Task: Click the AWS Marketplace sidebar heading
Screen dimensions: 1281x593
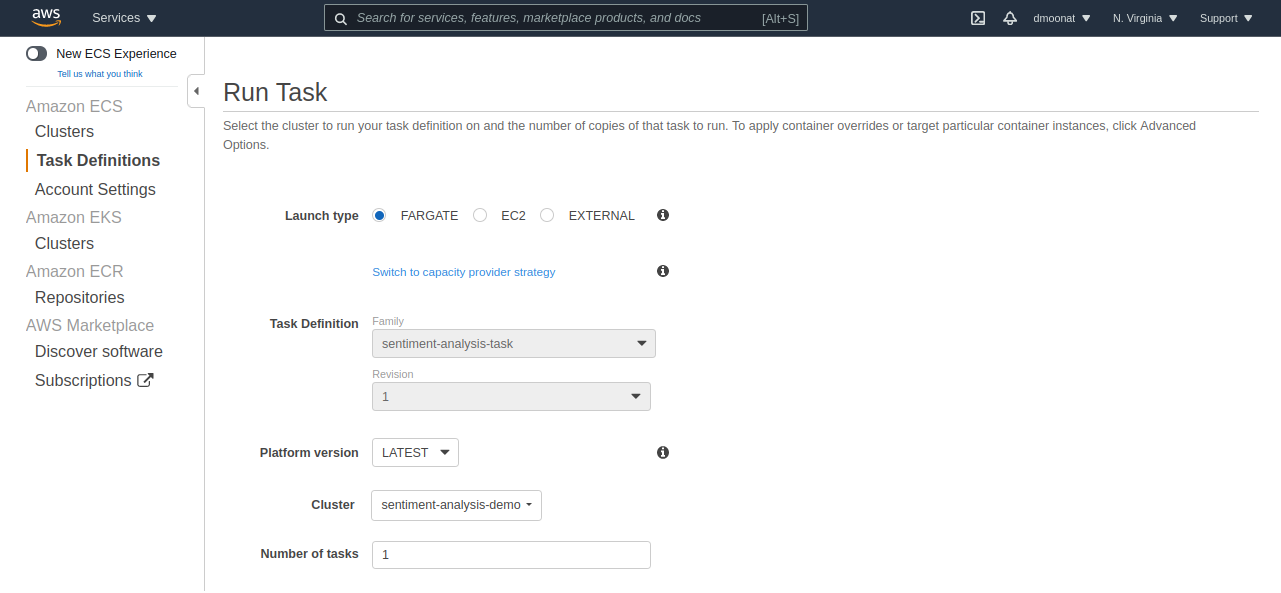Action: click(x=90, y=325)
